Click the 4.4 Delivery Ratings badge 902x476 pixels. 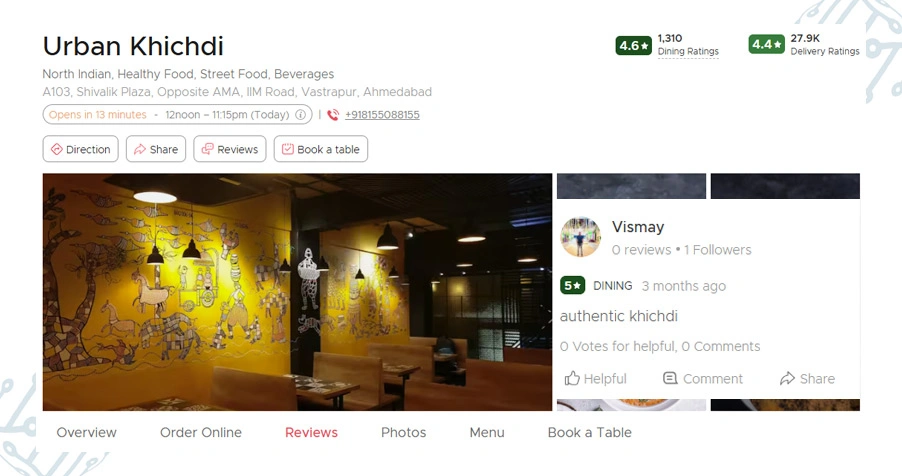[x=766, y=44]
